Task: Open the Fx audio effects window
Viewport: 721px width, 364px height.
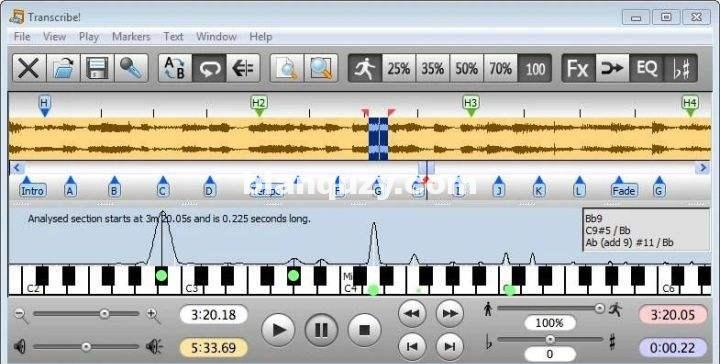Action: (578, 68)
